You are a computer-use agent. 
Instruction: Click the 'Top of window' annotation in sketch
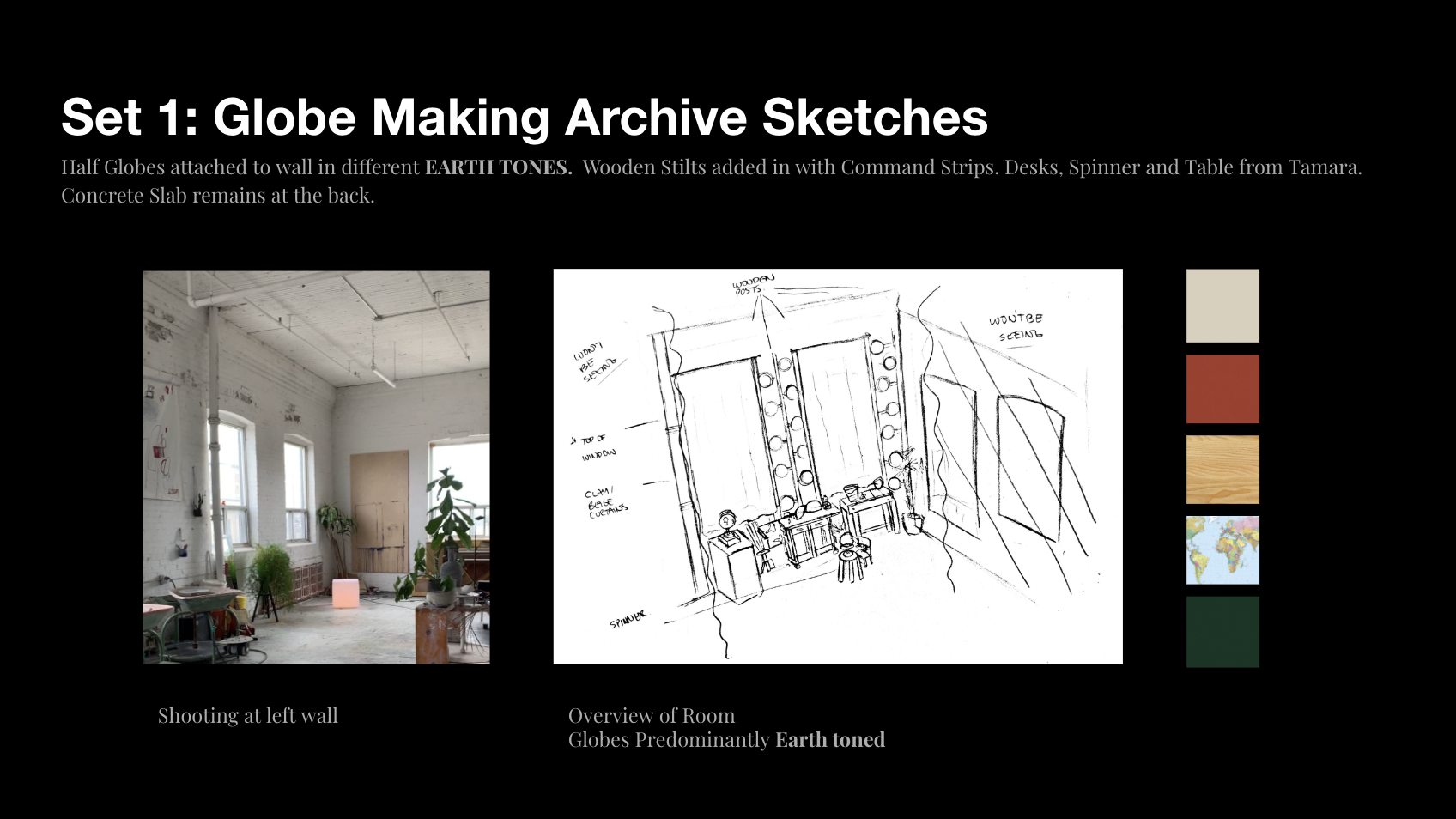point(595,446)
